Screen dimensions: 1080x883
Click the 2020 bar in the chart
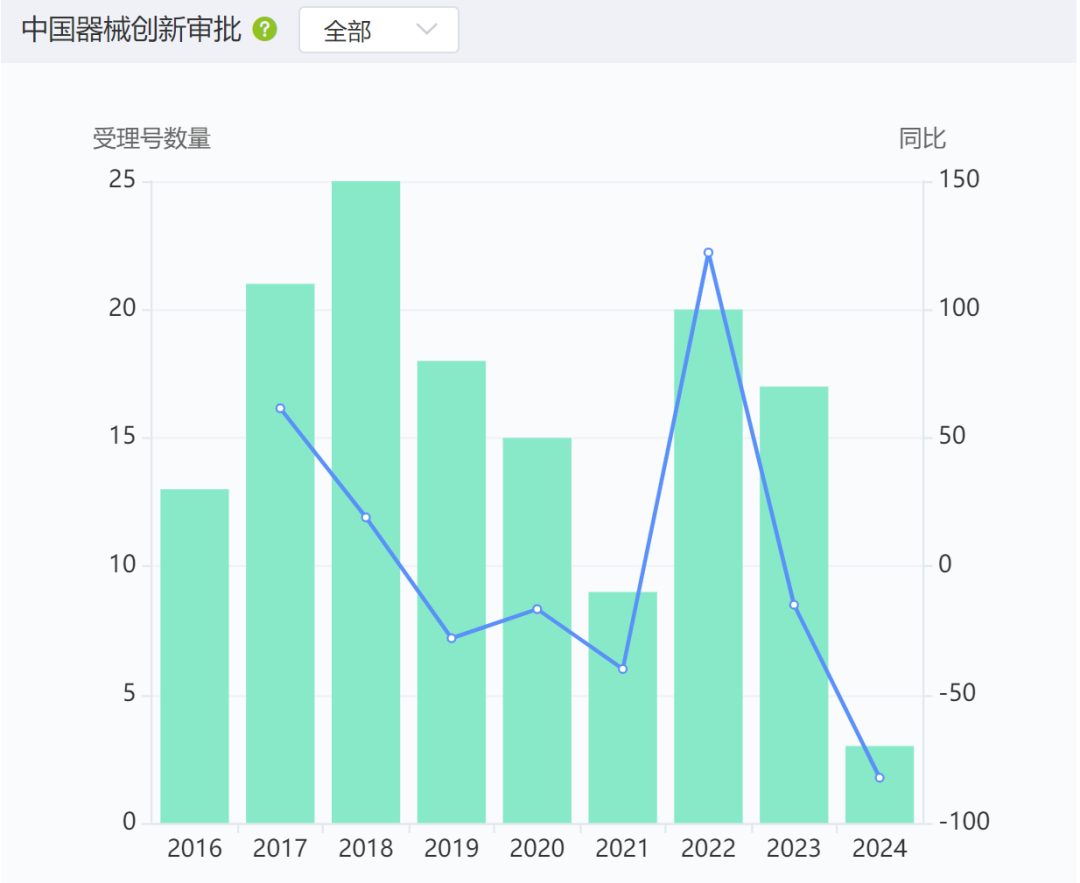[x=537, y=630]
